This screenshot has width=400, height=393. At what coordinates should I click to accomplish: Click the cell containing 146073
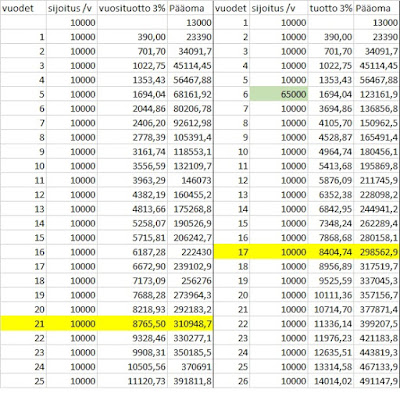pyautogui.click(x=190, y=180)
